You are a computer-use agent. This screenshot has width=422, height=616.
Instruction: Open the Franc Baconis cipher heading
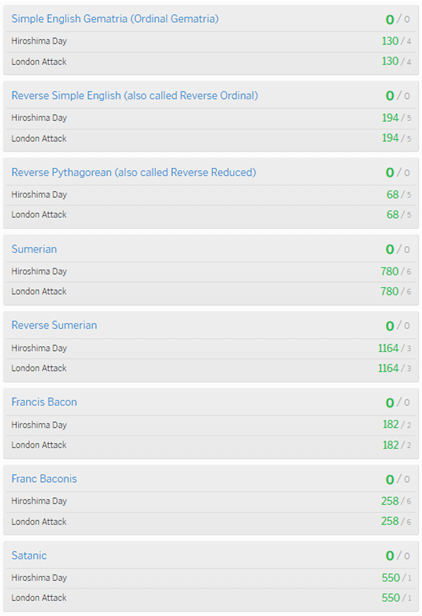pyautogui.click(x=44, y=478)
